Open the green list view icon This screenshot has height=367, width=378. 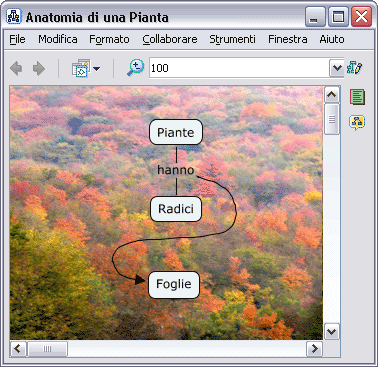357,97
